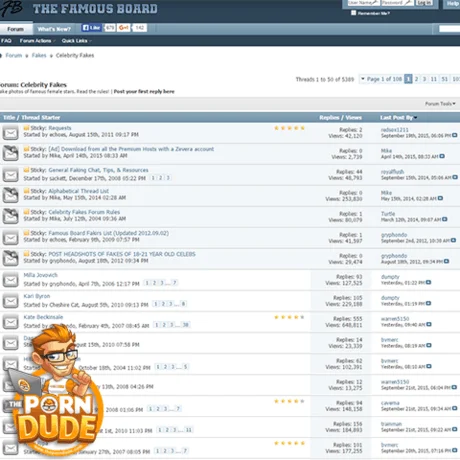Go to page 51 of the thread list

coord(445,79)
